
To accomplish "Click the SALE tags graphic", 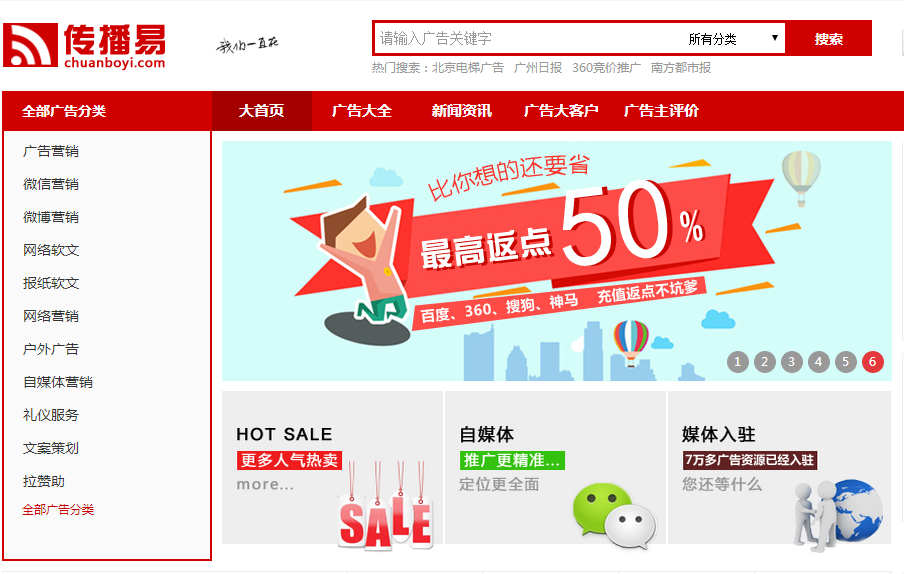I will click(385, 505).
